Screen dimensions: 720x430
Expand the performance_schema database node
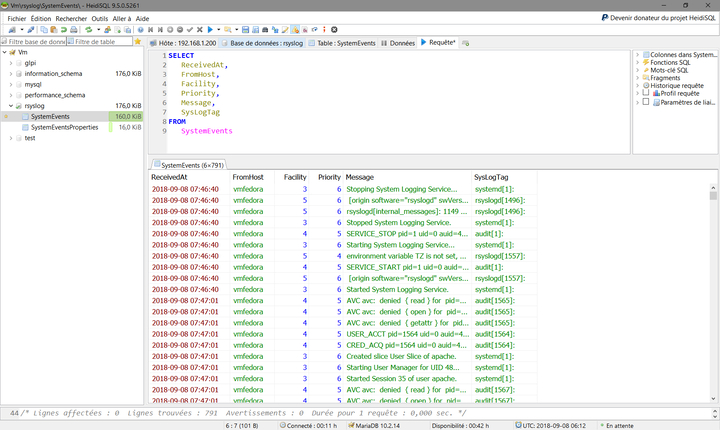coord(11,95)
